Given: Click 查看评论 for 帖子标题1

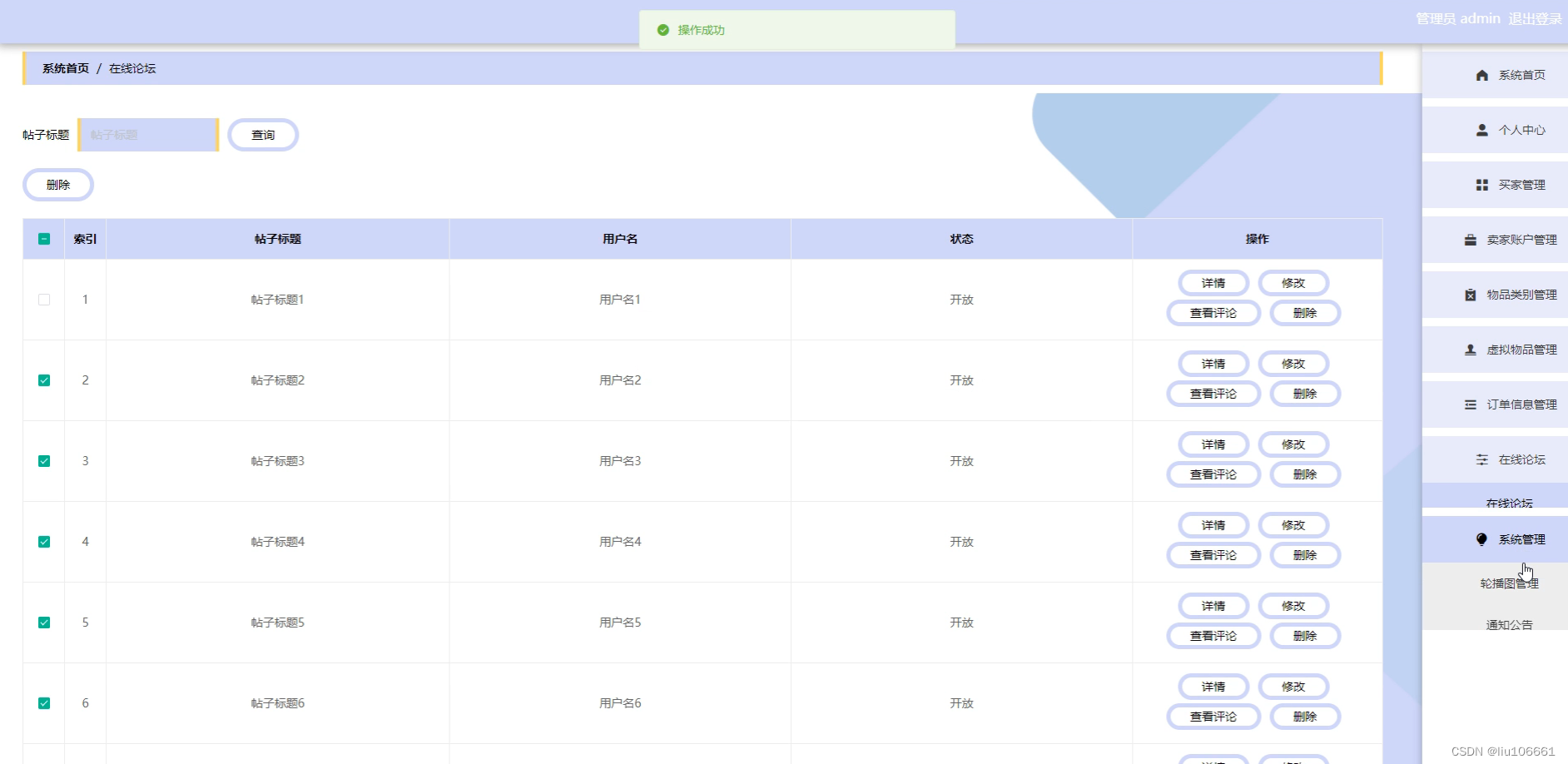Looking at the screenshot, I should coord(1213,313).
